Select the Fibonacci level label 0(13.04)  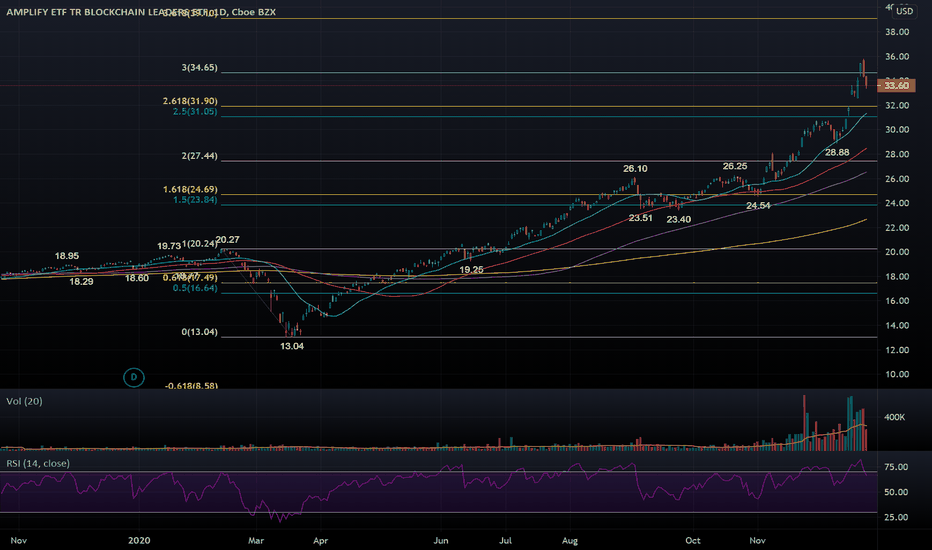(x=200, y=332)
